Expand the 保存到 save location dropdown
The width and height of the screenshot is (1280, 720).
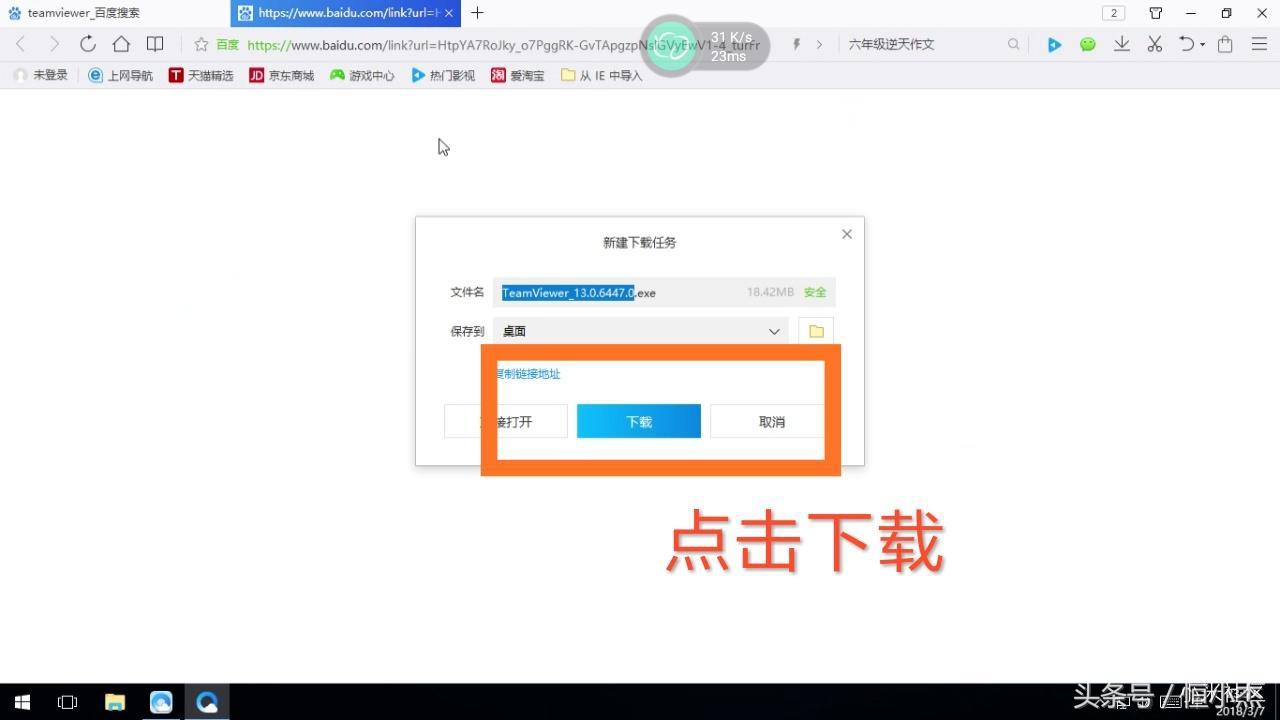pos(773,331)
